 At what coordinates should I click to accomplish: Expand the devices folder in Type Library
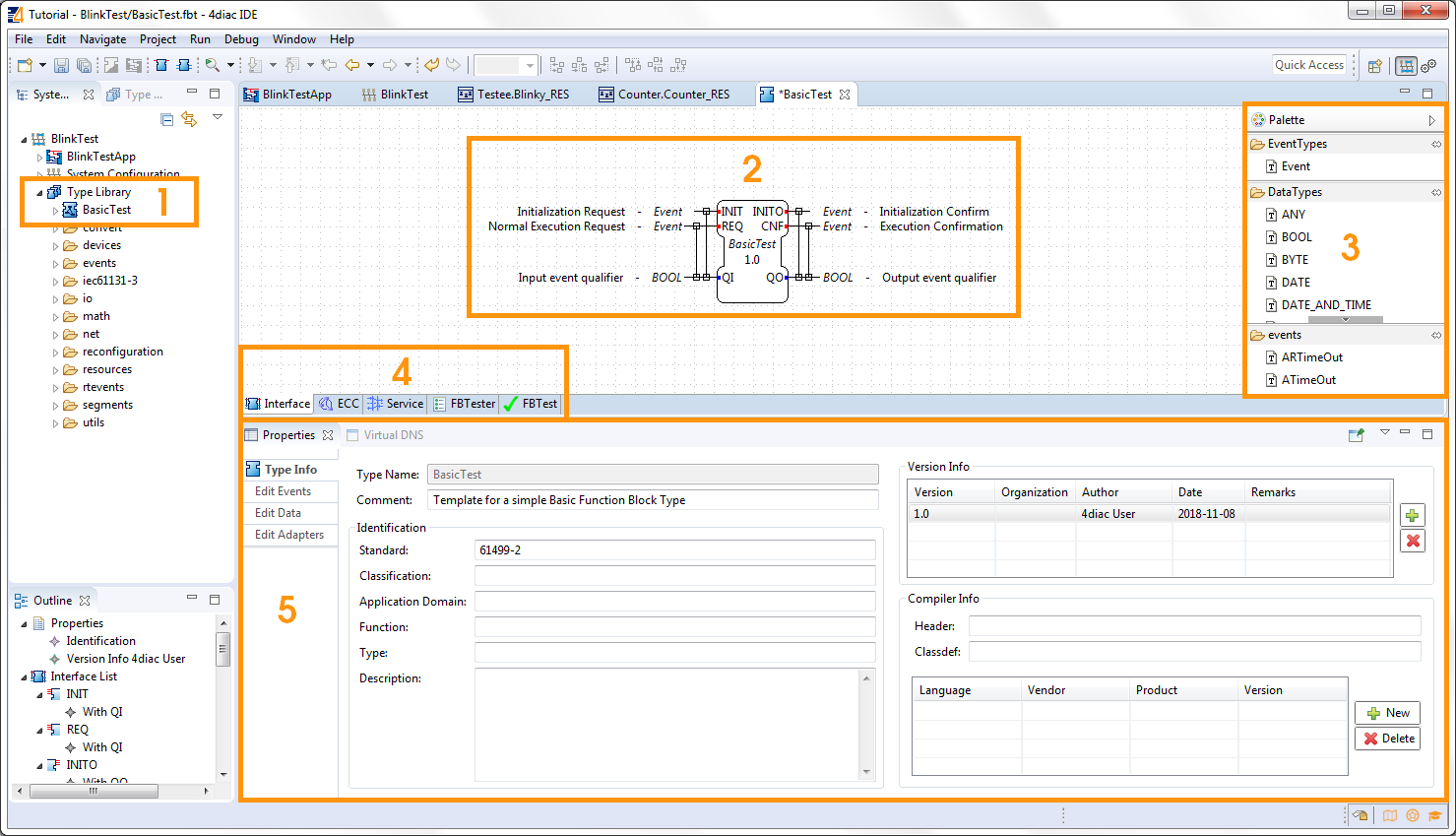coord(56,246)
